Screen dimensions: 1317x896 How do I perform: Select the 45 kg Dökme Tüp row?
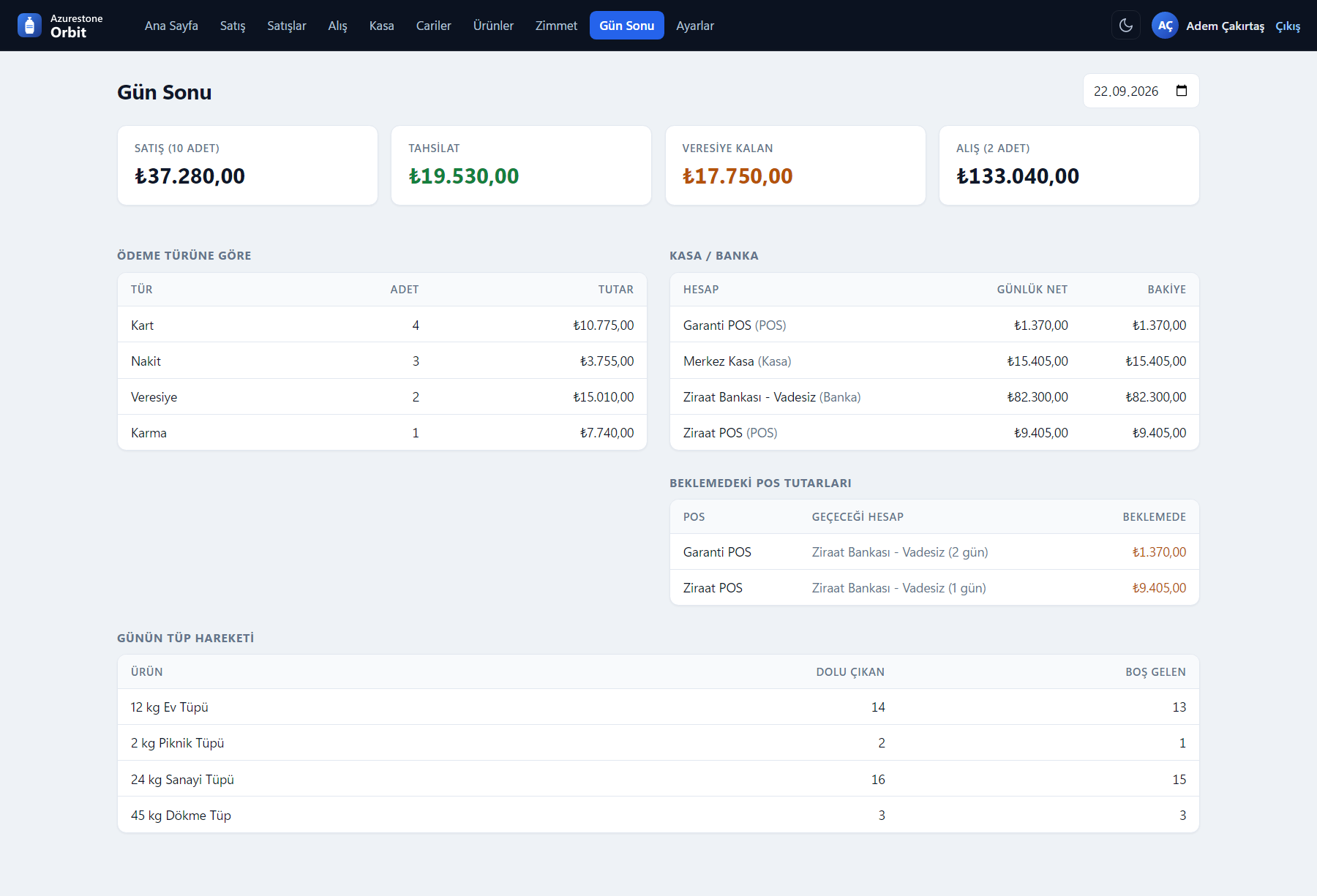658,815
